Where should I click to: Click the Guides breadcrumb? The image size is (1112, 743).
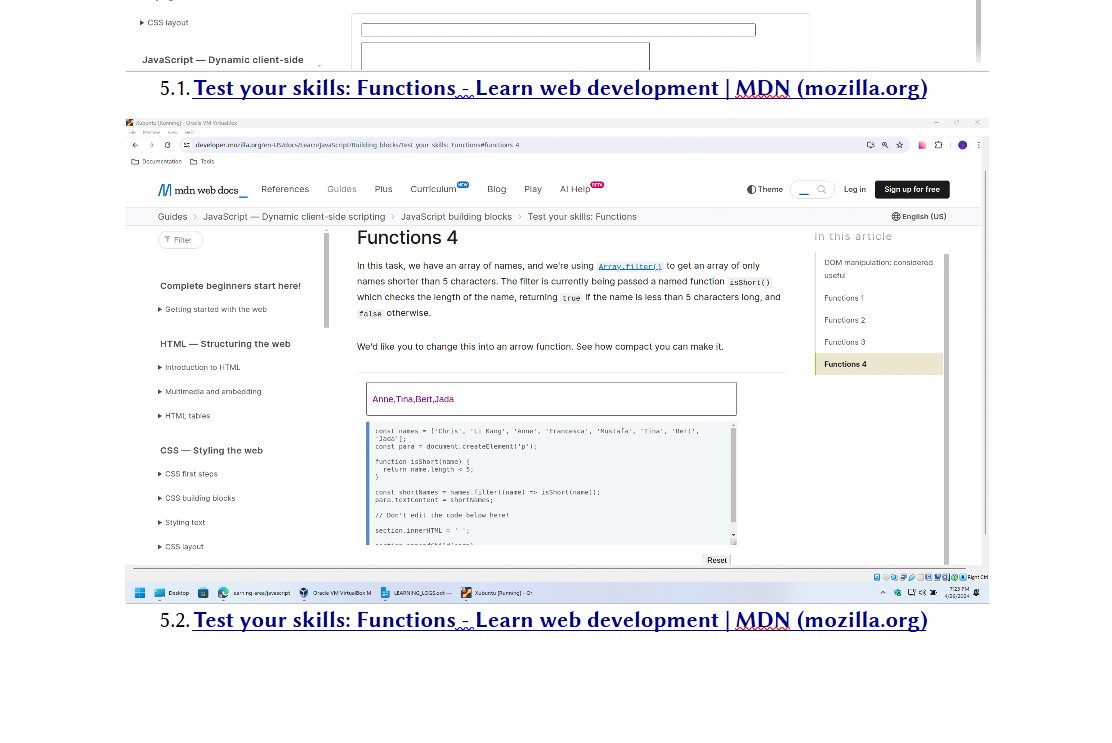click(x=172, y=217)
